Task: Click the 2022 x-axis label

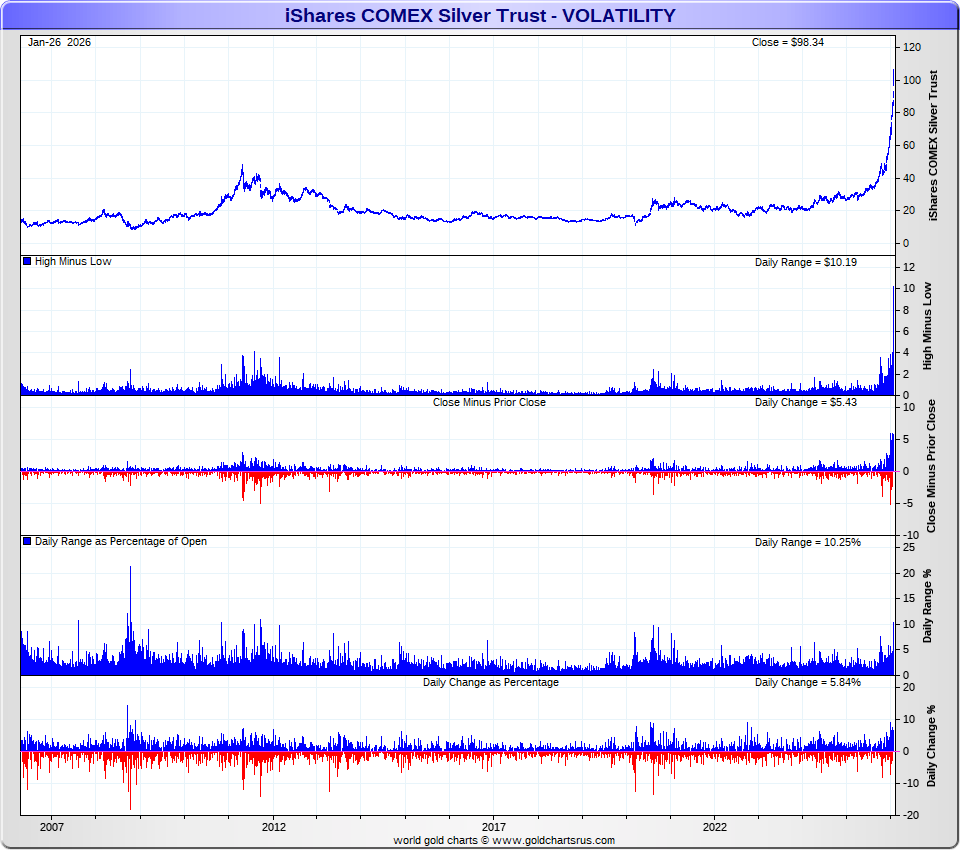Action: (x=714, y=827)
